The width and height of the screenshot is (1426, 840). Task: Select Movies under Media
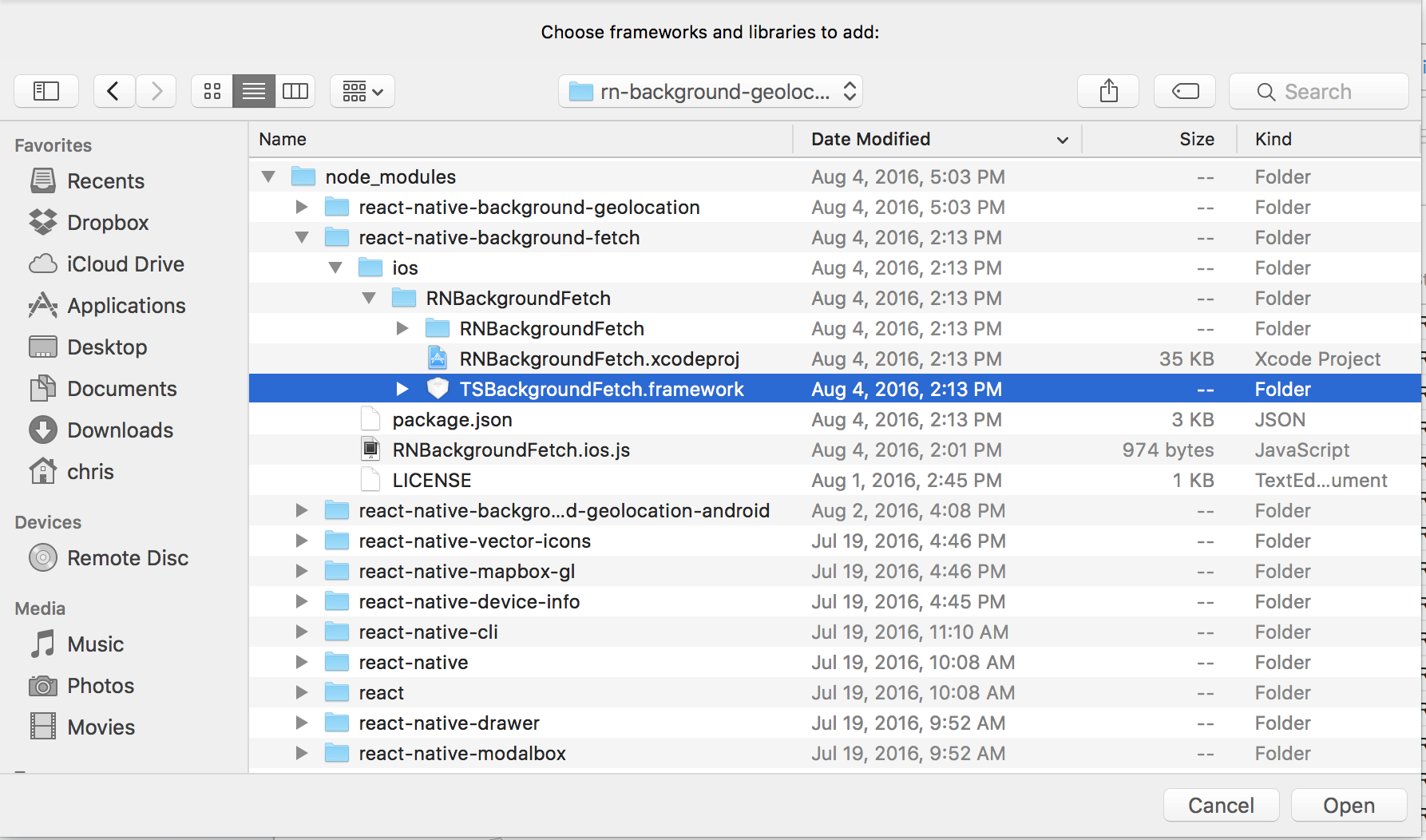tap(101, 727)
